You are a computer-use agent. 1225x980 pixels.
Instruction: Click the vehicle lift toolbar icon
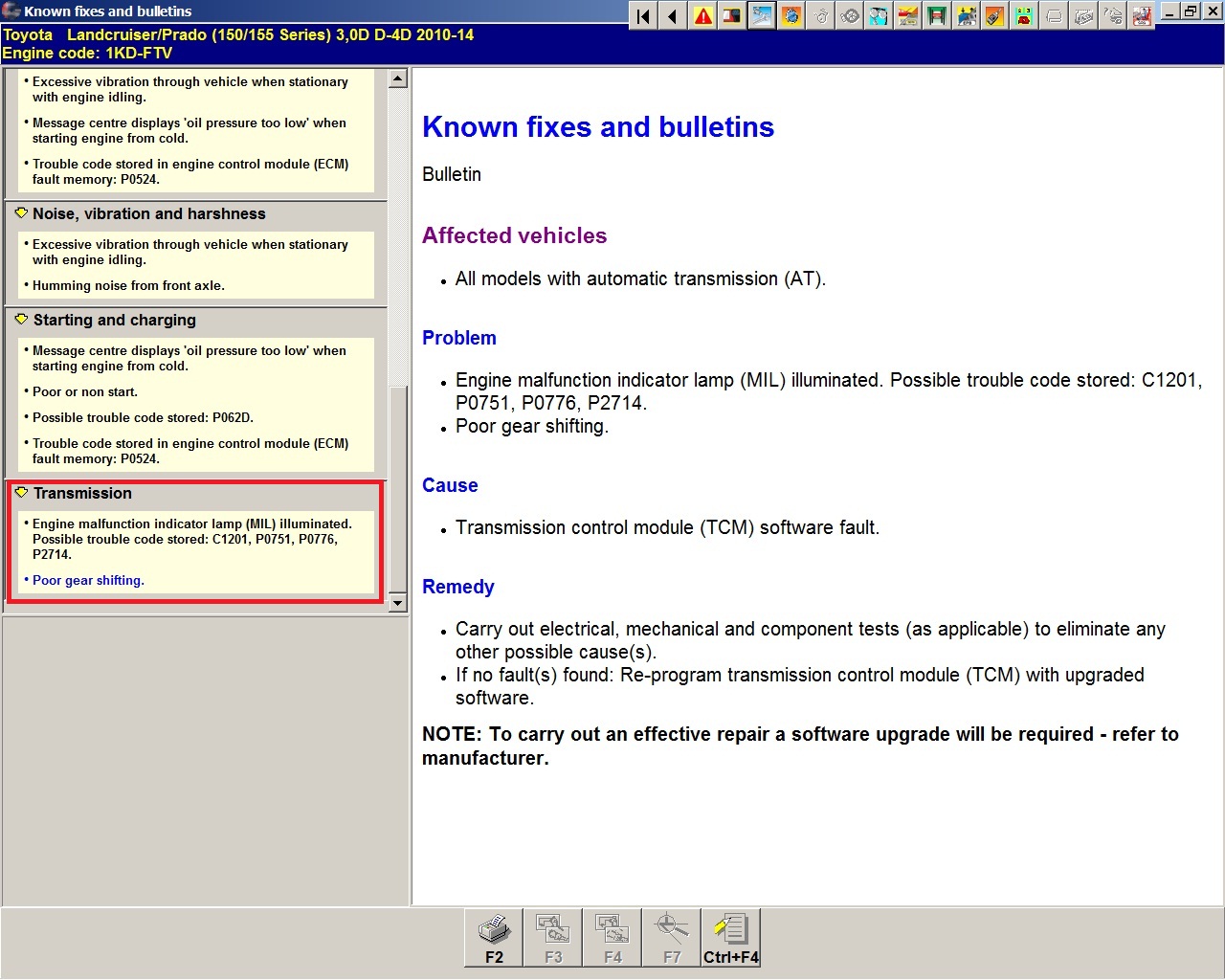(937, 16)
